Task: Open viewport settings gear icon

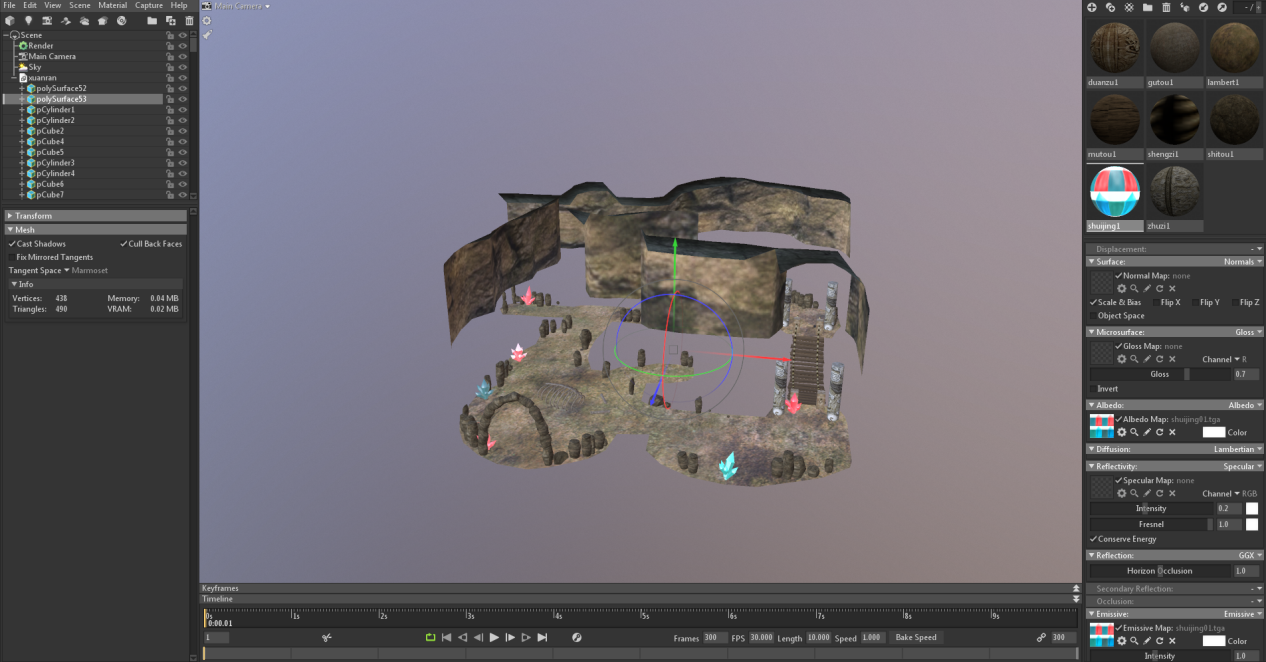Action: pos(207,20)
